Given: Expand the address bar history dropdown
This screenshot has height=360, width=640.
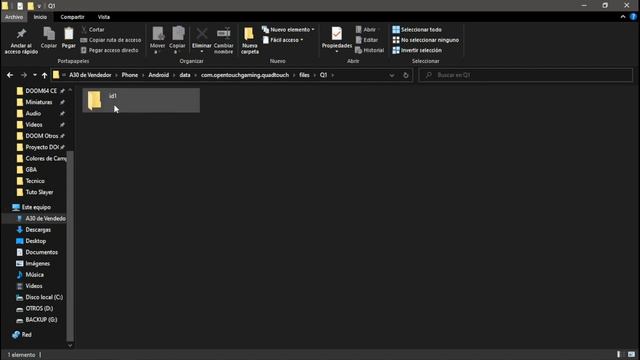Looking at the screenshot, I should 392,76.
